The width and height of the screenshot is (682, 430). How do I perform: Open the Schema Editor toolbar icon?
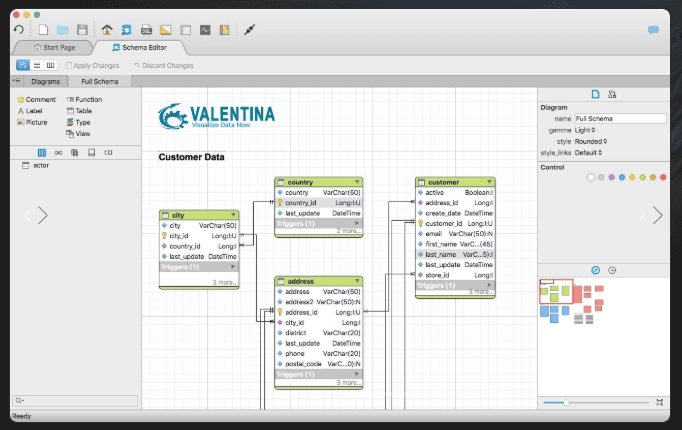click(127, 30)
